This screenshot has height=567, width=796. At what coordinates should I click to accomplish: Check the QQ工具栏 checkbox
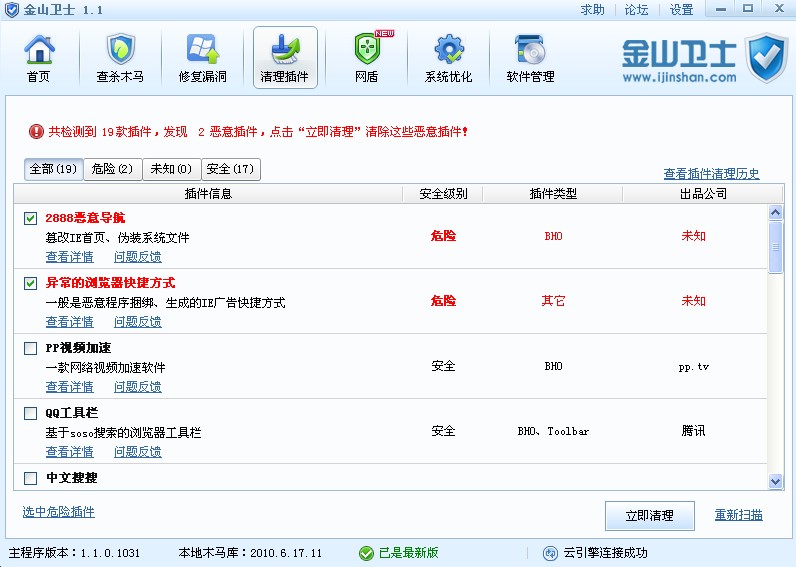coord(30,413)
